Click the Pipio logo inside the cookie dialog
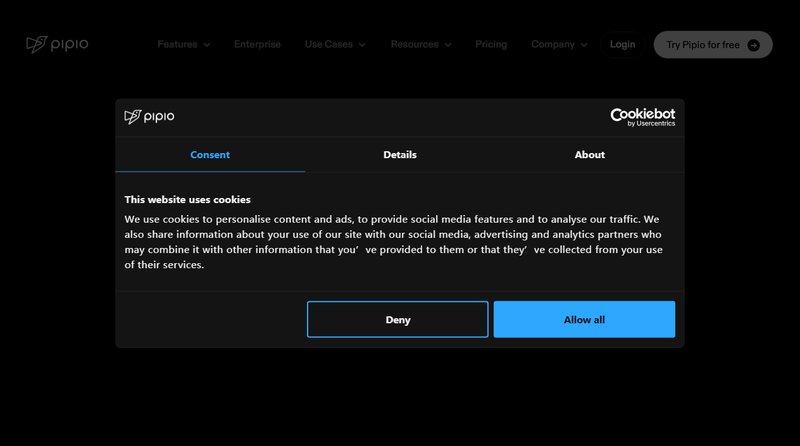This screenshot has width=800, height=446. 149,117
